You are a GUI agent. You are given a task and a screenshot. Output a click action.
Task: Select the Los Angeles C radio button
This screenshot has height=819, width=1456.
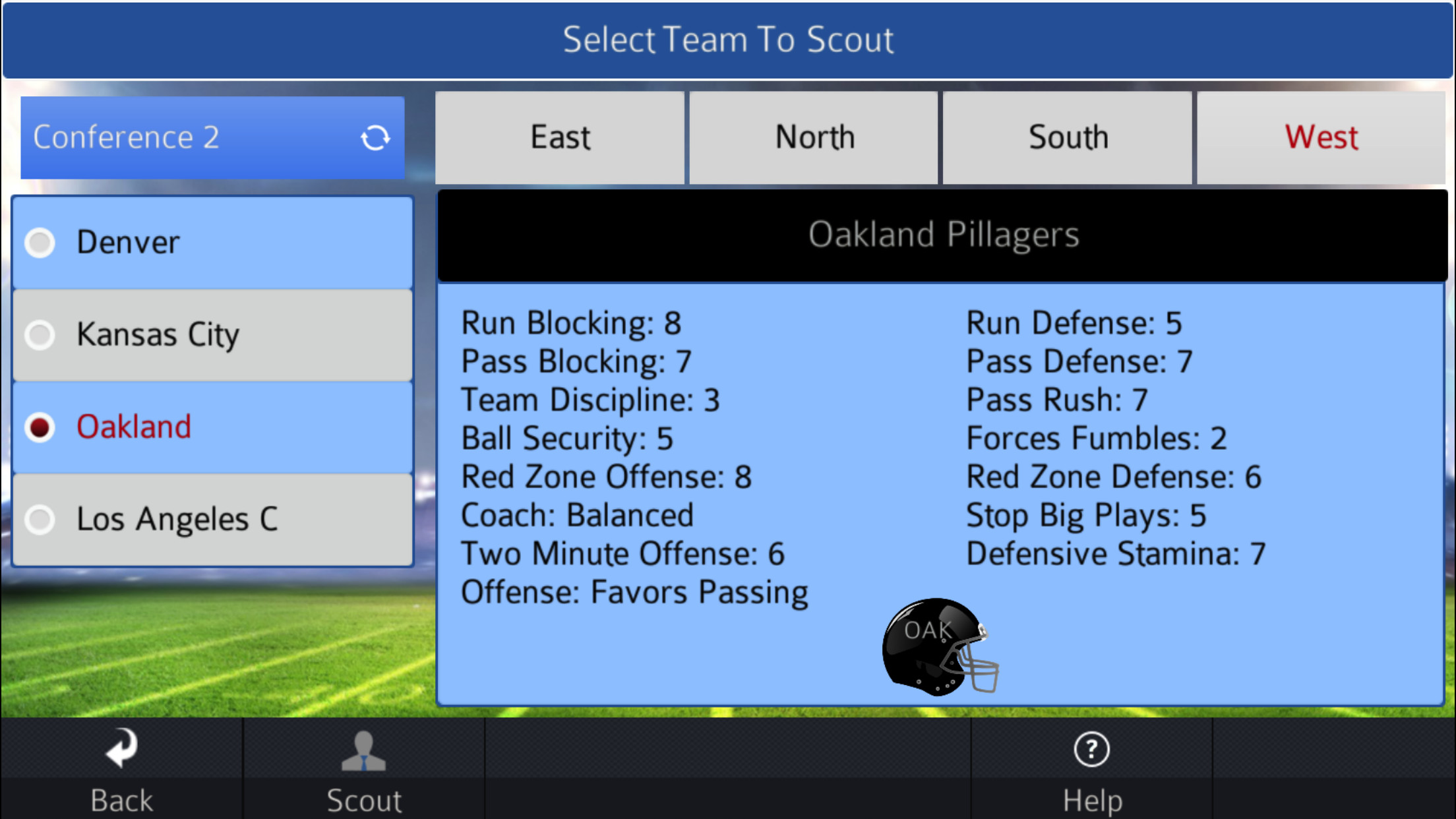[x=40, y=520]
